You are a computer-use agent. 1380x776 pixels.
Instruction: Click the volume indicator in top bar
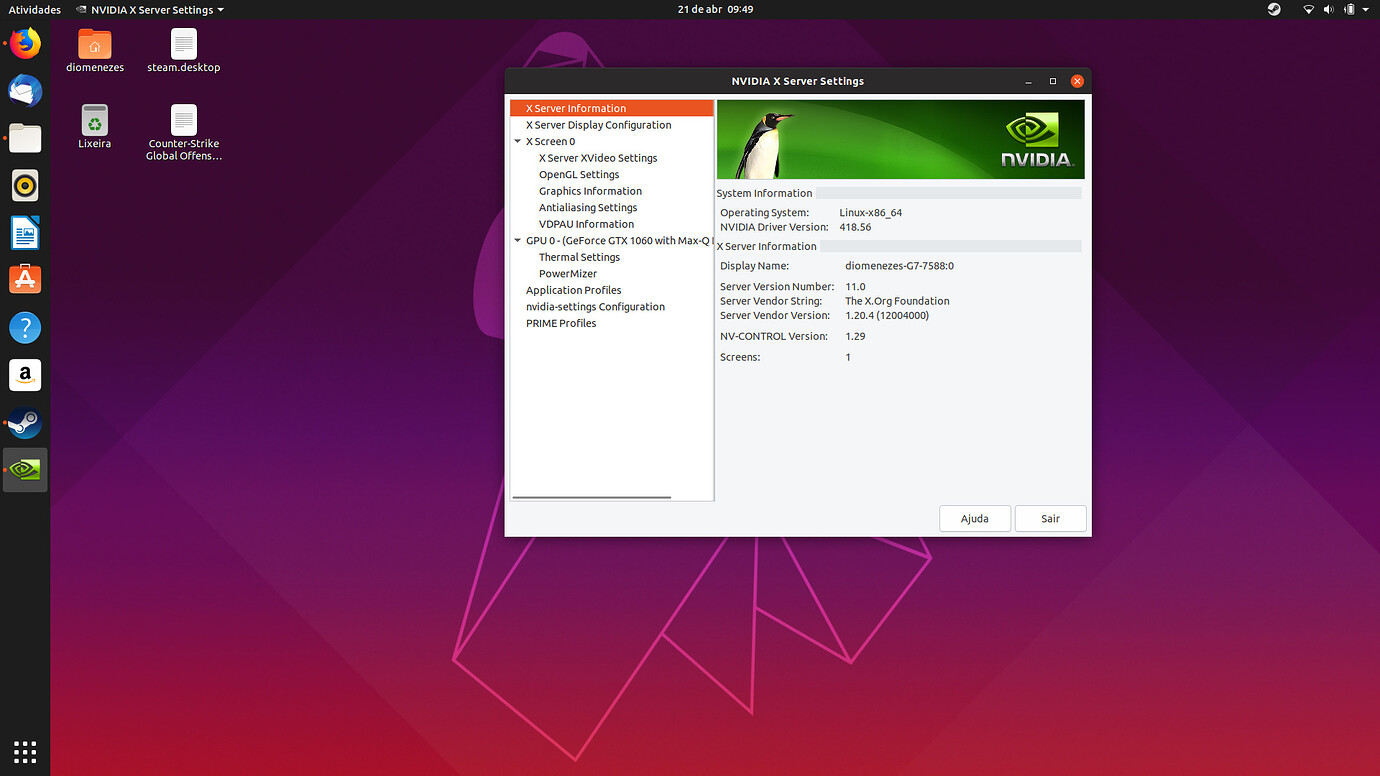tap(1329, 9)
